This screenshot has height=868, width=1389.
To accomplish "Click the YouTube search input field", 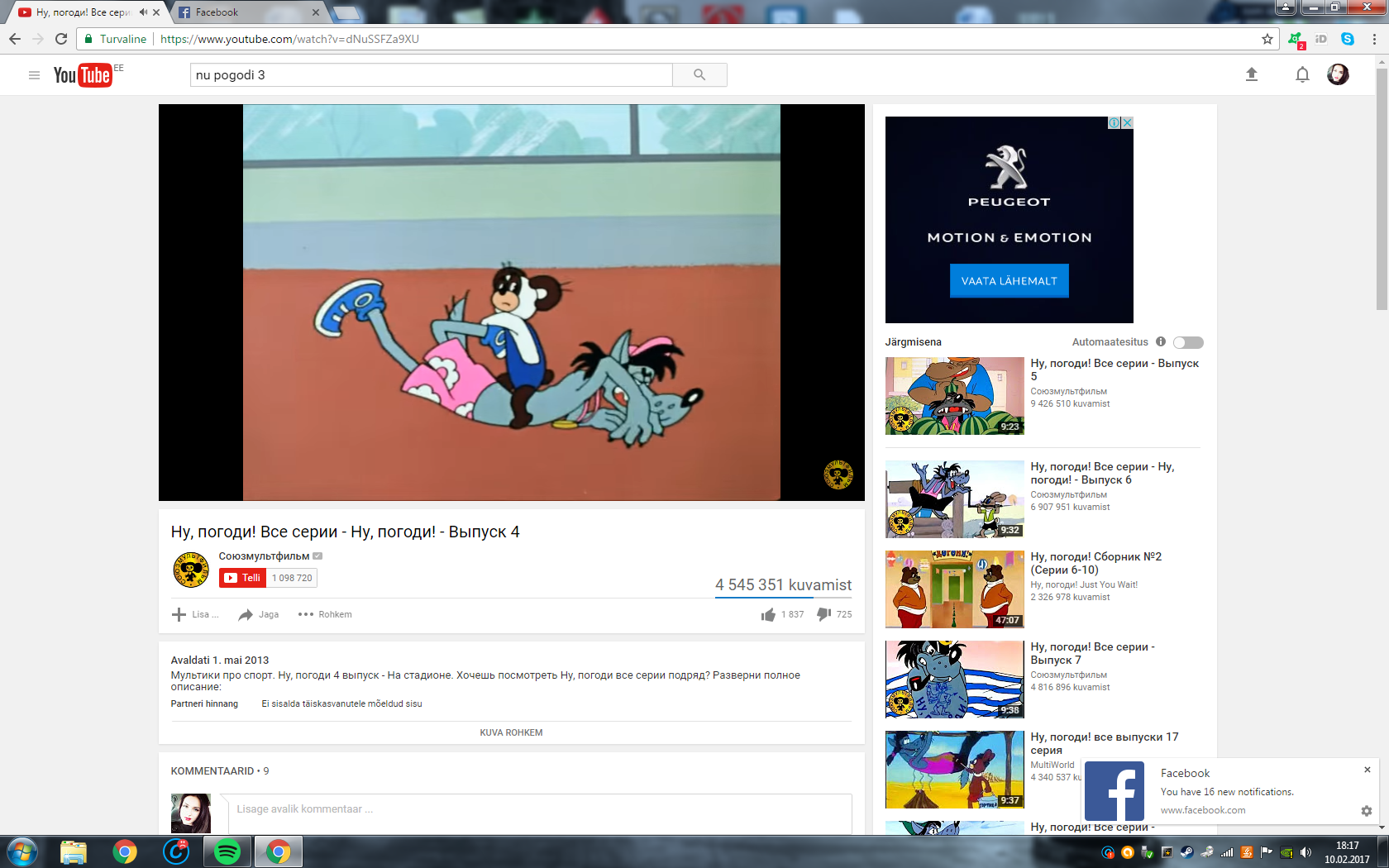I will (432, 75).
